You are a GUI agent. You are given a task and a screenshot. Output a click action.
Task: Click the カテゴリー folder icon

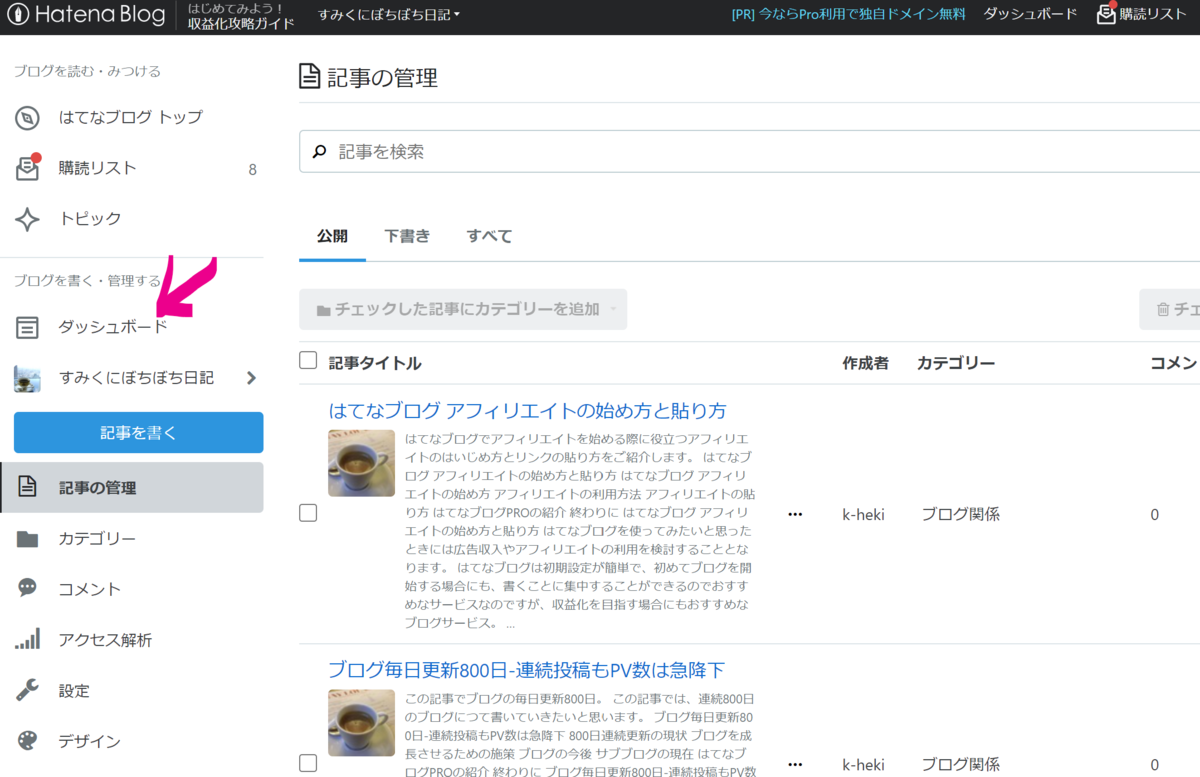(28, 539)
